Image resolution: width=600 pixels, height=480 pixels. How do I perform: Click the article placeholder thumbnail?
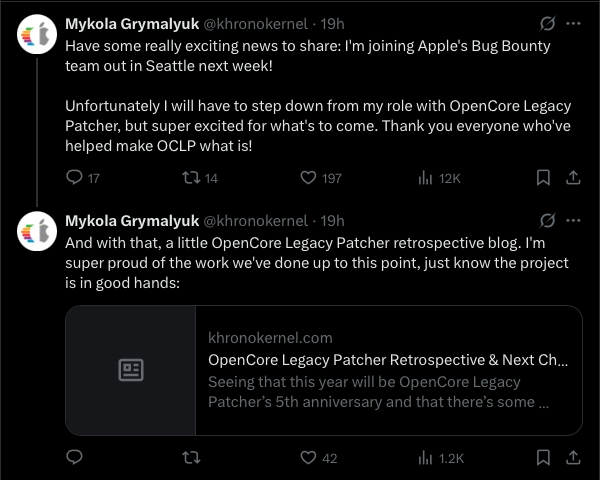point(131,371)
